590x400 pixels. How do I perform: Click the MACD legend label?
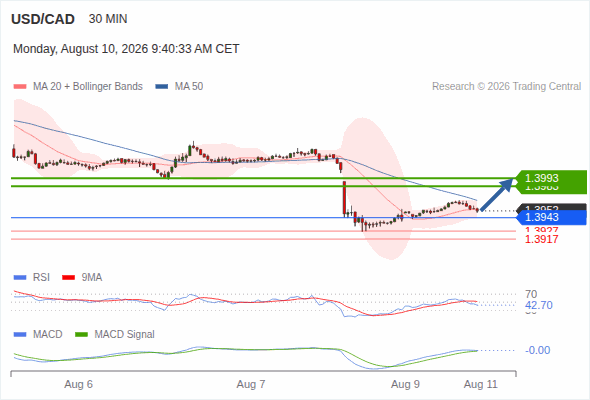[47, 335]
